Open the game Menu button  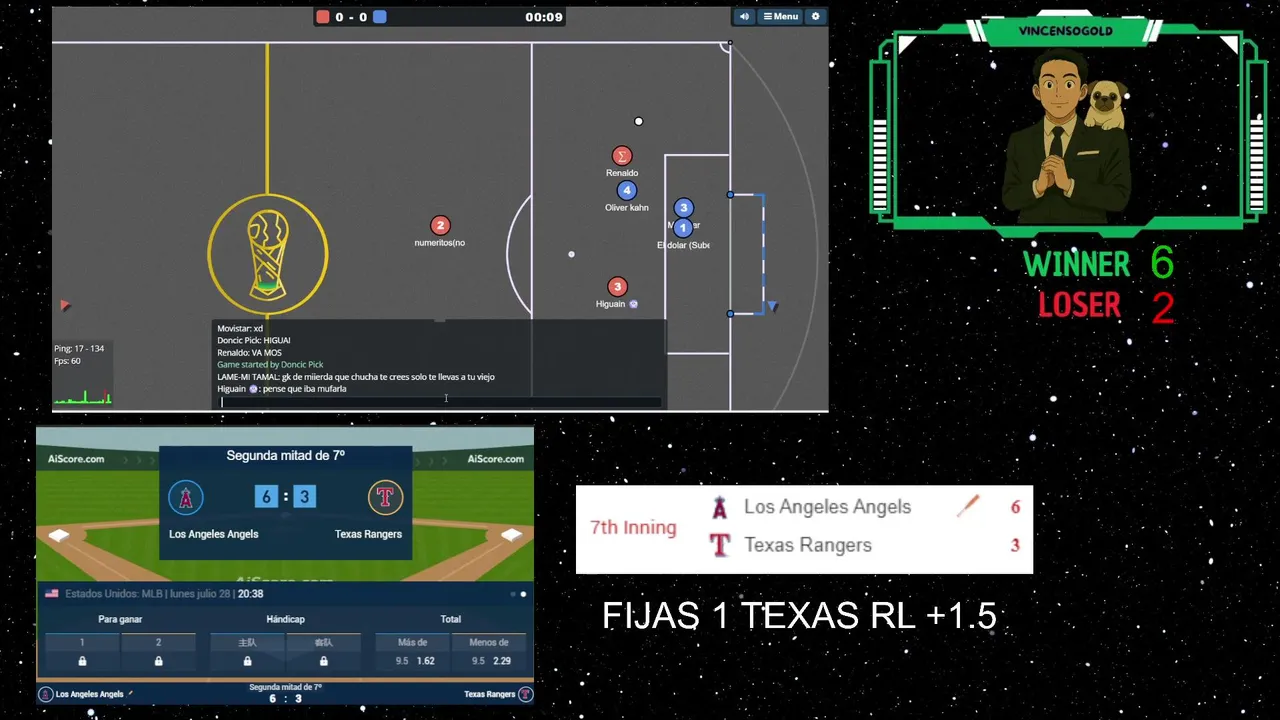tap(780, 16)
